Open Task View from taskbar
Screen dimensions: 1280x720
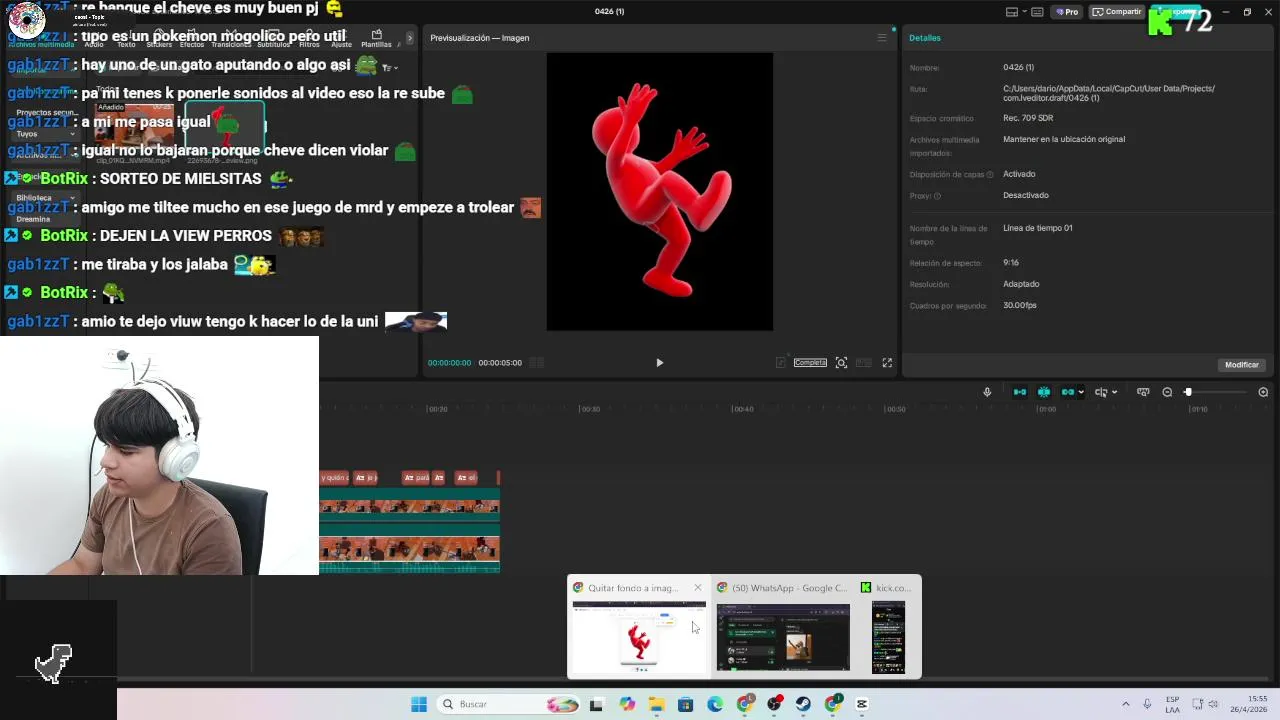(x=596, y=704)
